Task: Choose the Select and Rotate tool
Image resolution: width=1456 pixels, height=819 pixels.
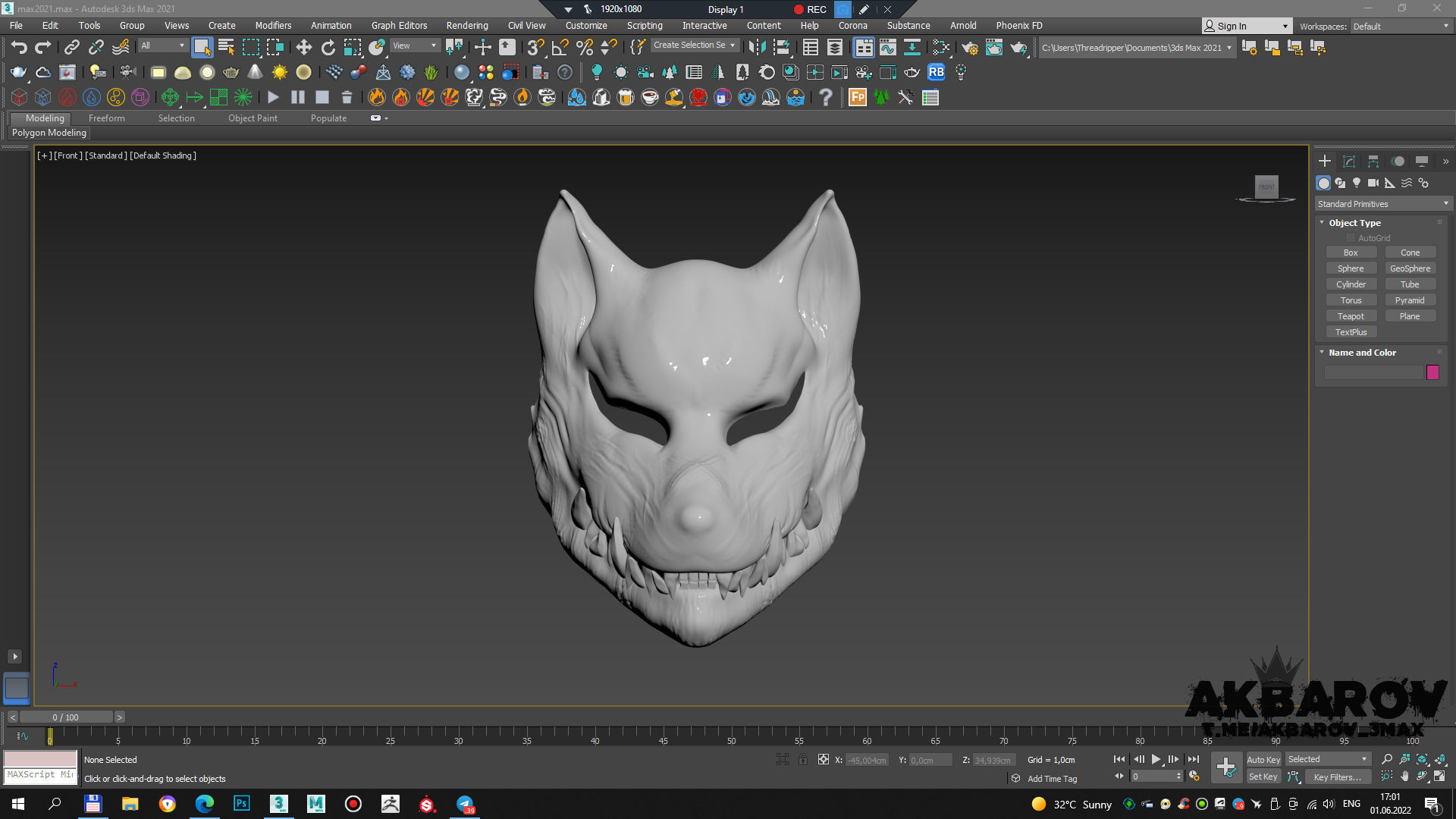Action: pyautogui.click(x=328, y=47)
